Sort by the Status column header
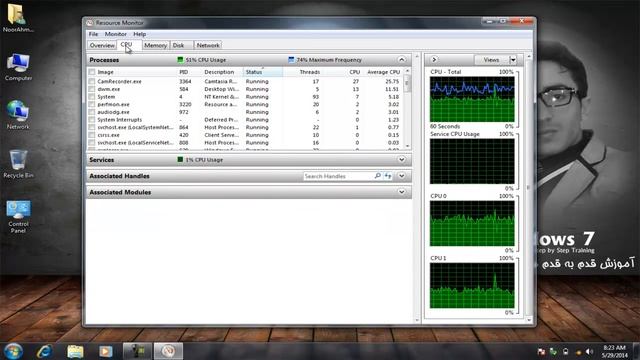640x360 pixels. tap(263, 72)
